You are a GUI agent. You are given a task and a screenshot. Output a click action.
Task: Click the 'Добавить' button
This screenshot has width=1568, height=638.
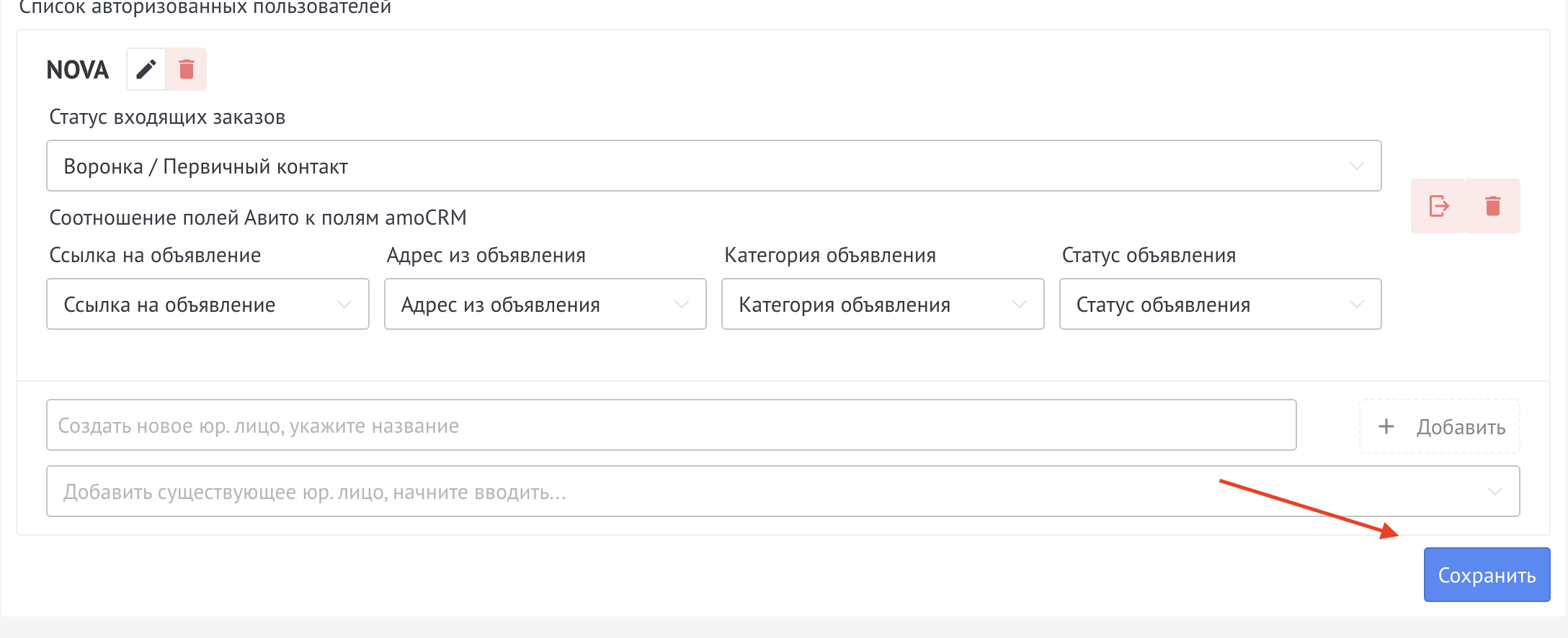click(1440, 426)
